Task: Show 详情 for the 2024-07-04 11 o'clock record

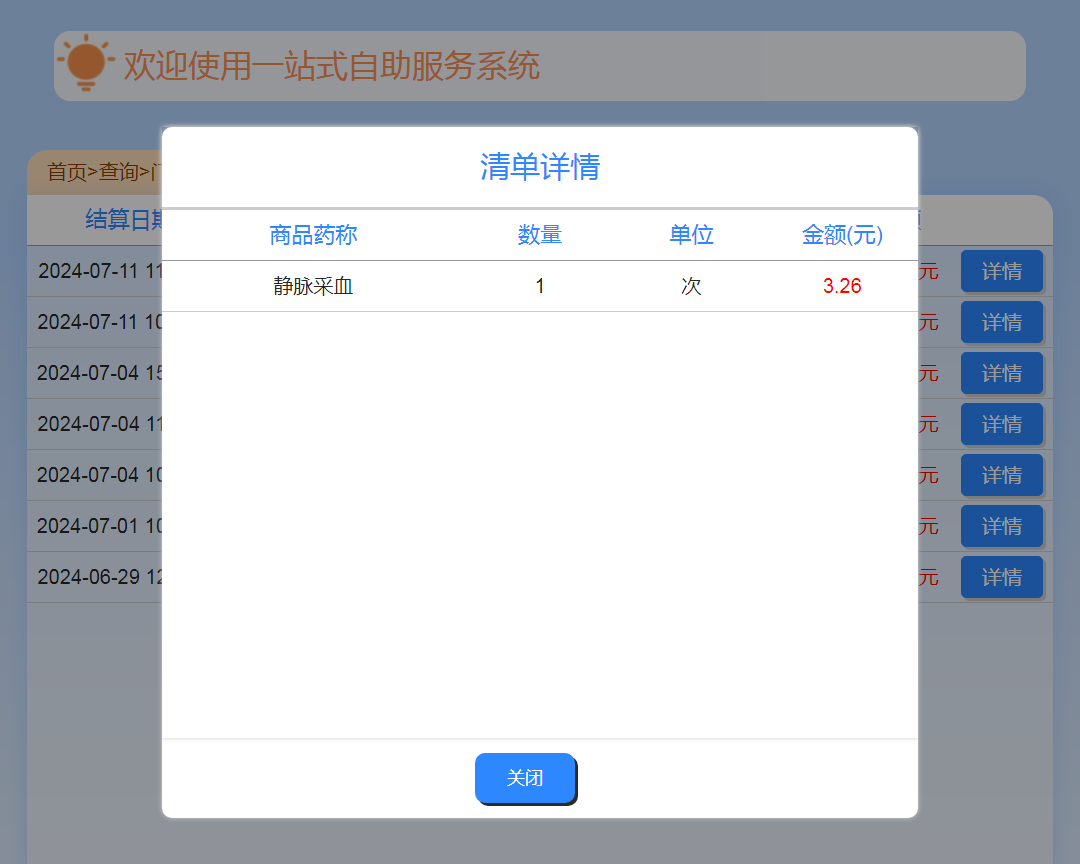Action: click(1001, 424)
